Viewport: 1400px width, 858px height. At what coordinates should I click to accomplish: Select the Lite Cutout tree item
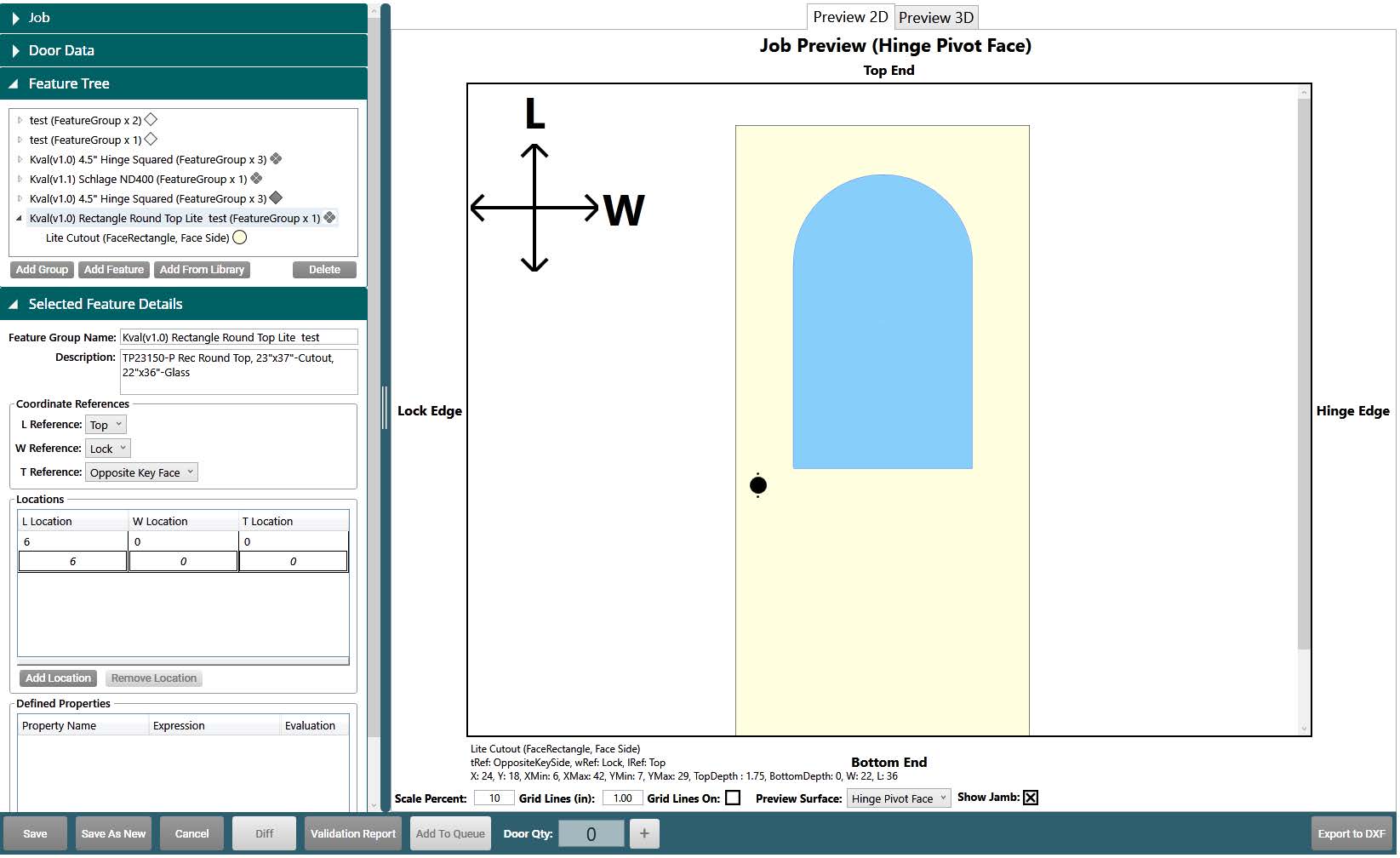(138, 238)
